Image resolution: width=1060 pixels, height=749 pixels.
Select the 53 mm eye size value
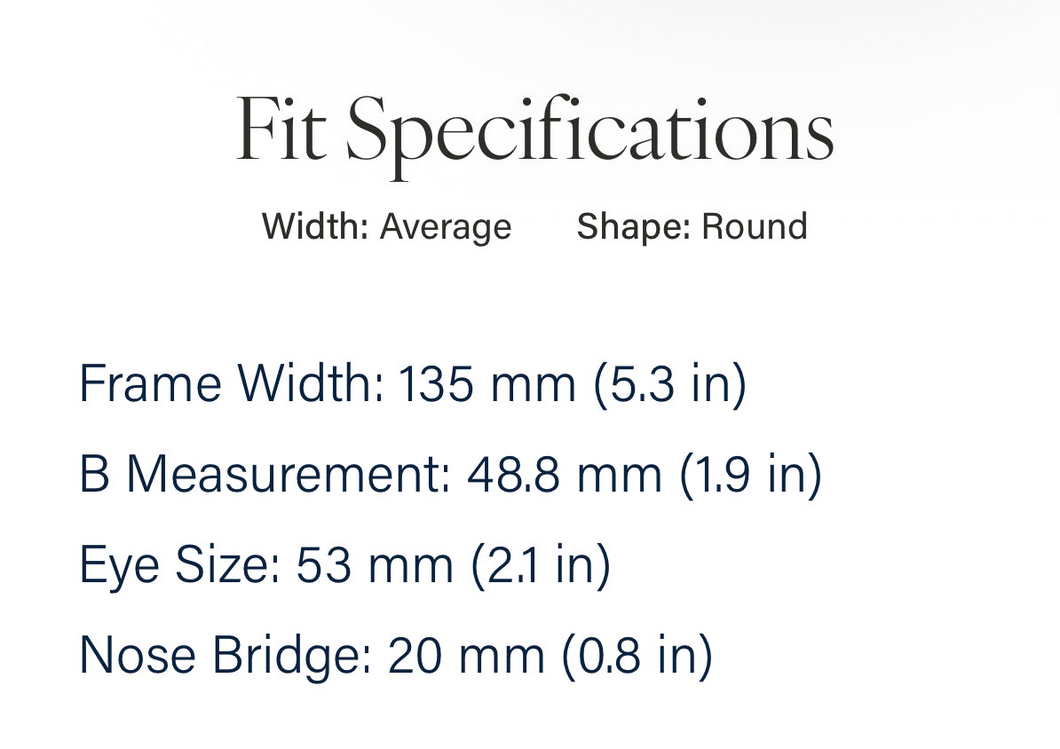pyautogui.click(x=375, y=564)
